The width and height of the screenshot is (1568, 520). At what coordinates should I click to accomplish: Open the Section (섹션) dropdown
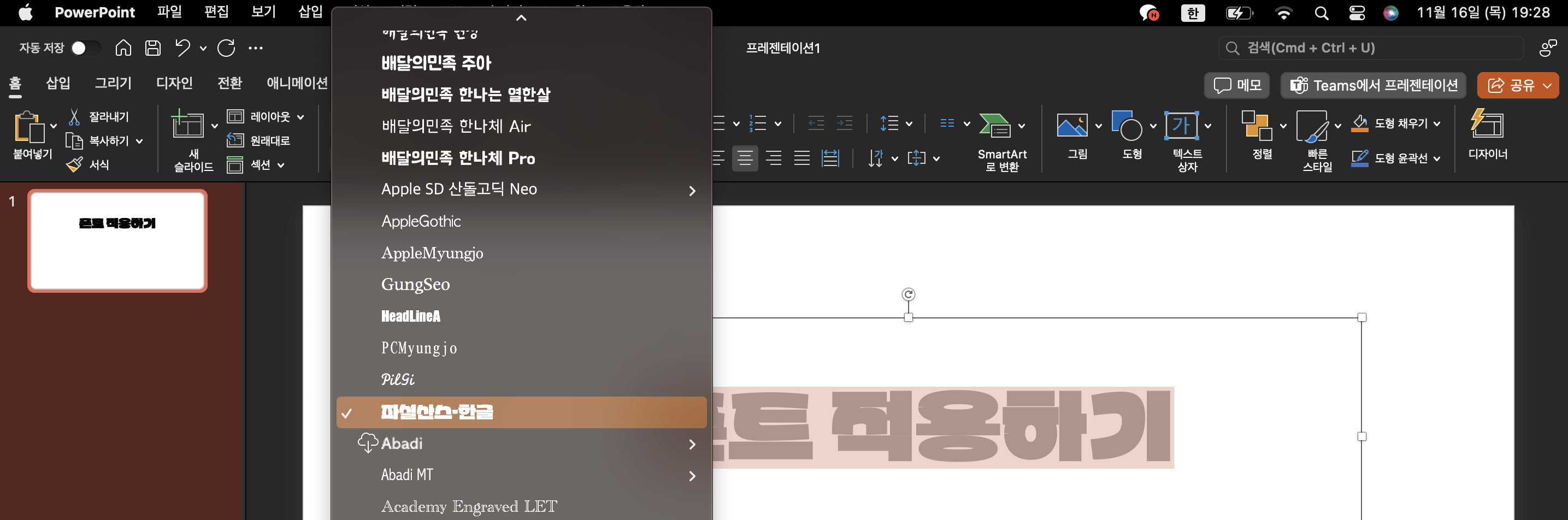pyautogui.click(x=256, y=164)
